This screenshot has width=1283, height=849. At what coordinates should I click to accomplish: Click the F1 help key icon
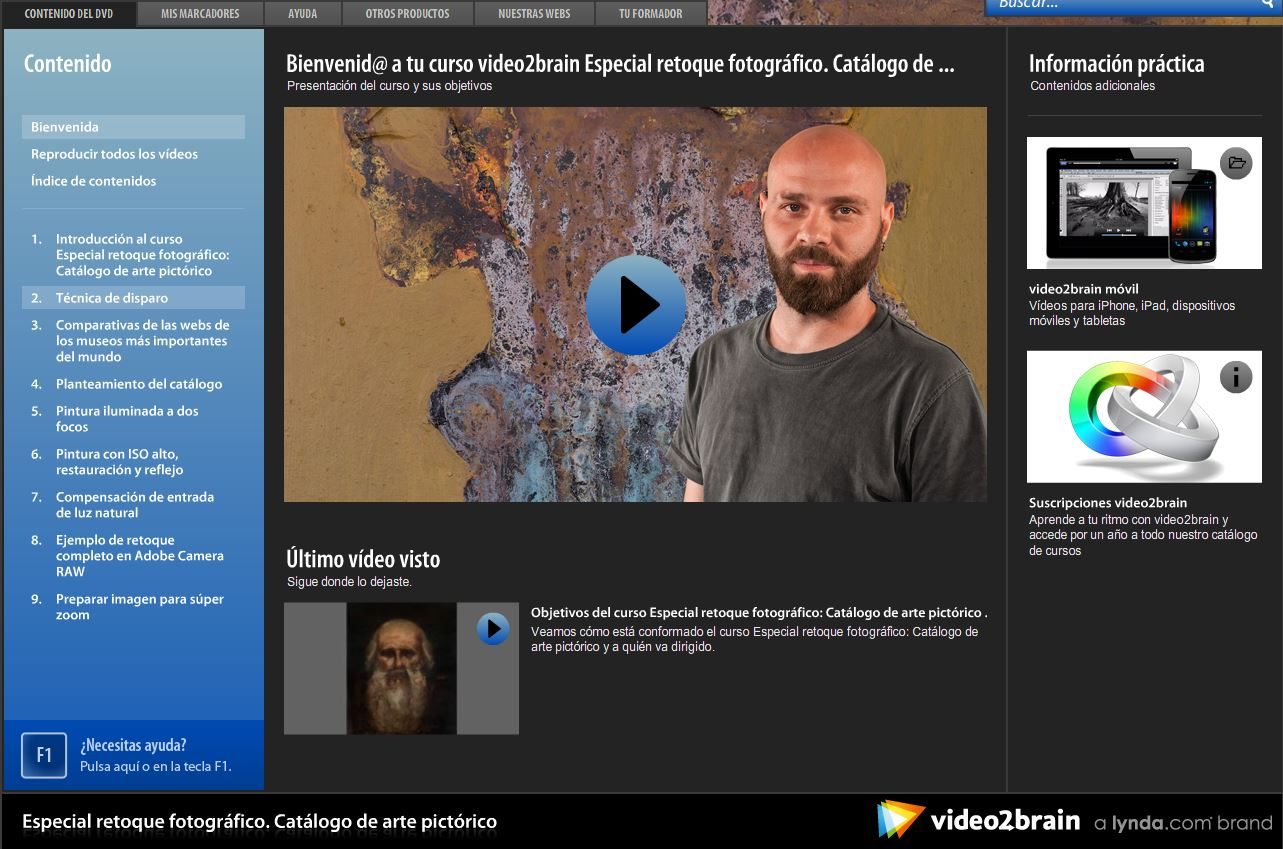[x=44, y=755]
